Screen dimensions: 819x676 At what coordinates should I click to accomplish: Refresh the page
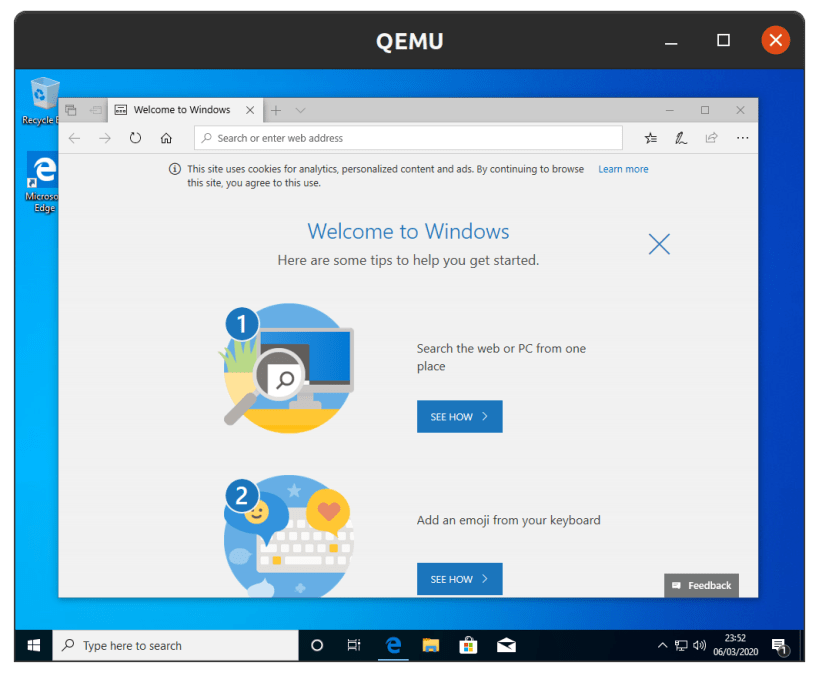135,138
